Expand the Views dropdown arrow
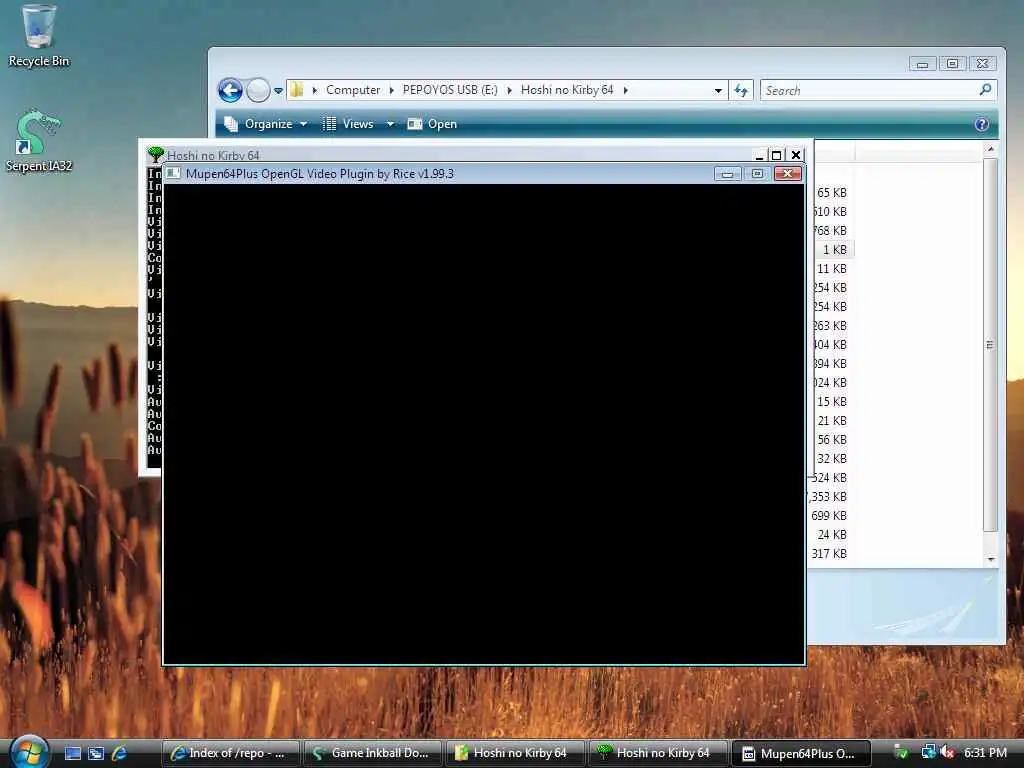The height and width of the screenshot is (768, 1024). point(390,123)
